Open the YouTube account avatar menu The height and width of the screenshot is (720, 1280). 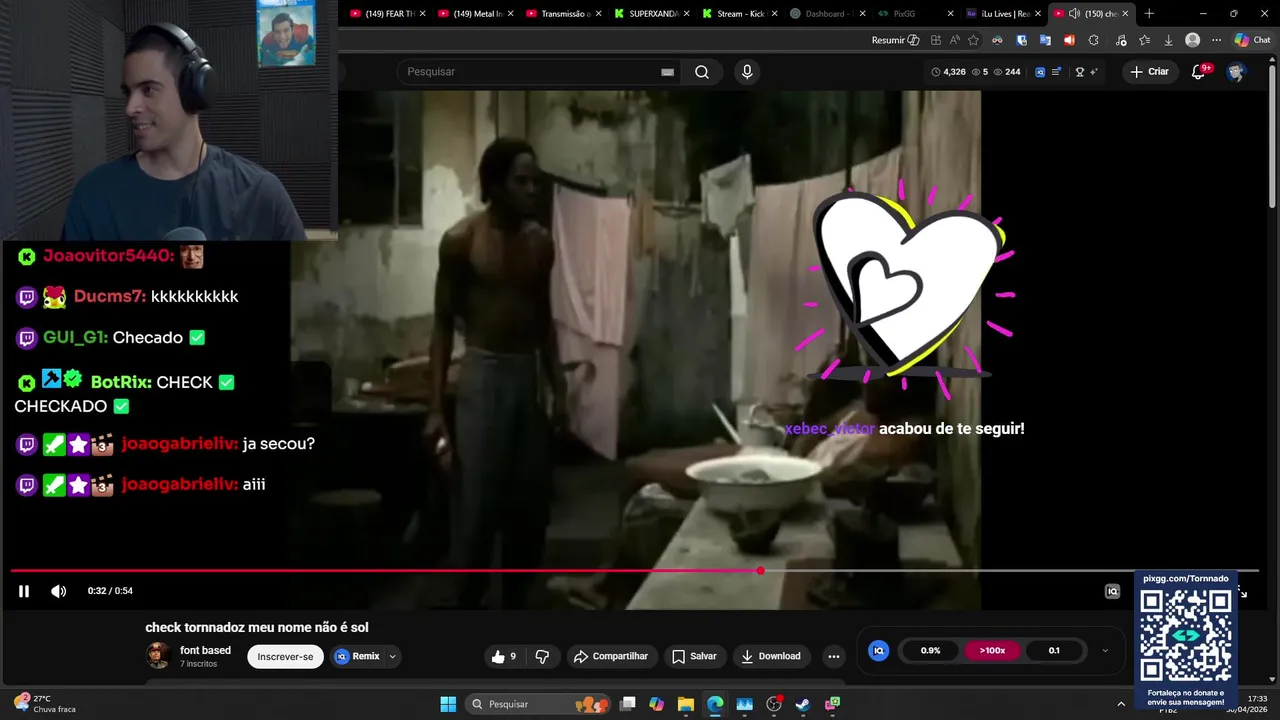(1236, 72)
